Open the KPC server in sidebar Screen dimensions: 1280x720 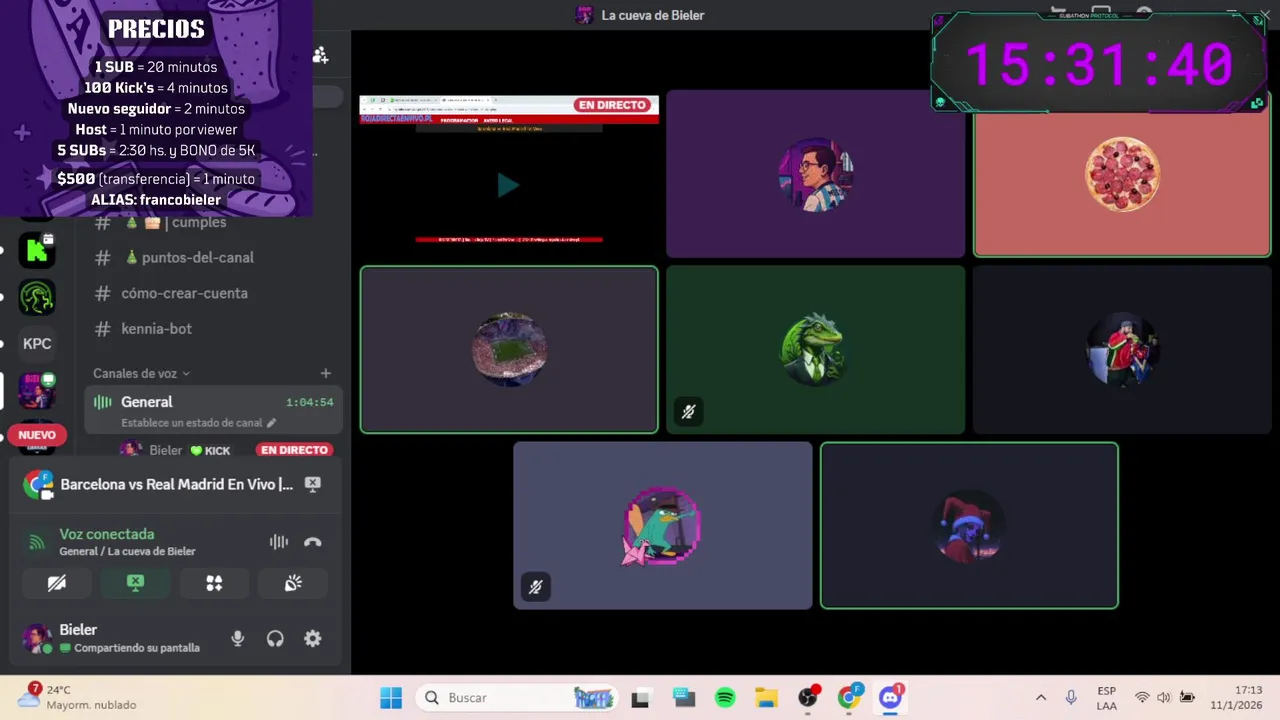(37, 344)
